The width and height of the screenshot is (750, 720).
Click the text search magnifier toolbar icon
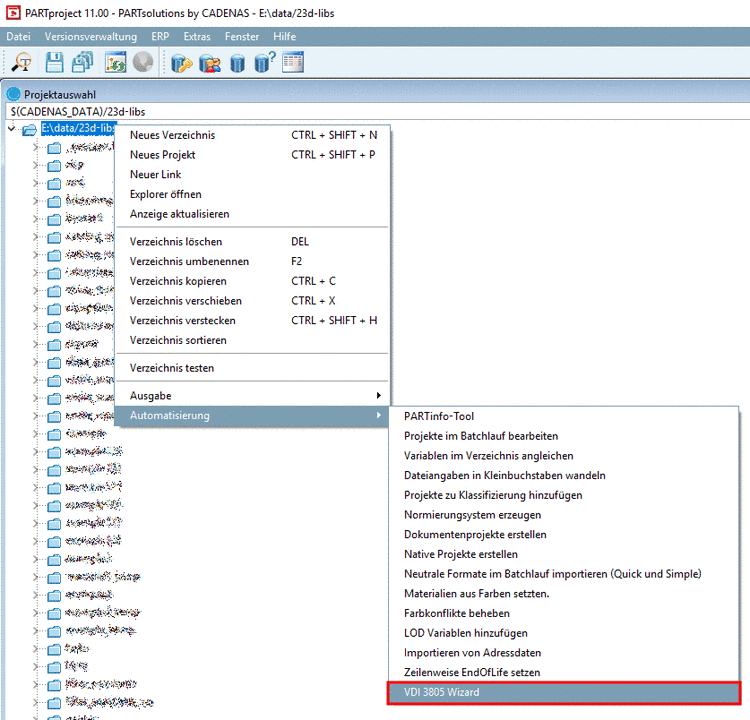pos(22,62)
